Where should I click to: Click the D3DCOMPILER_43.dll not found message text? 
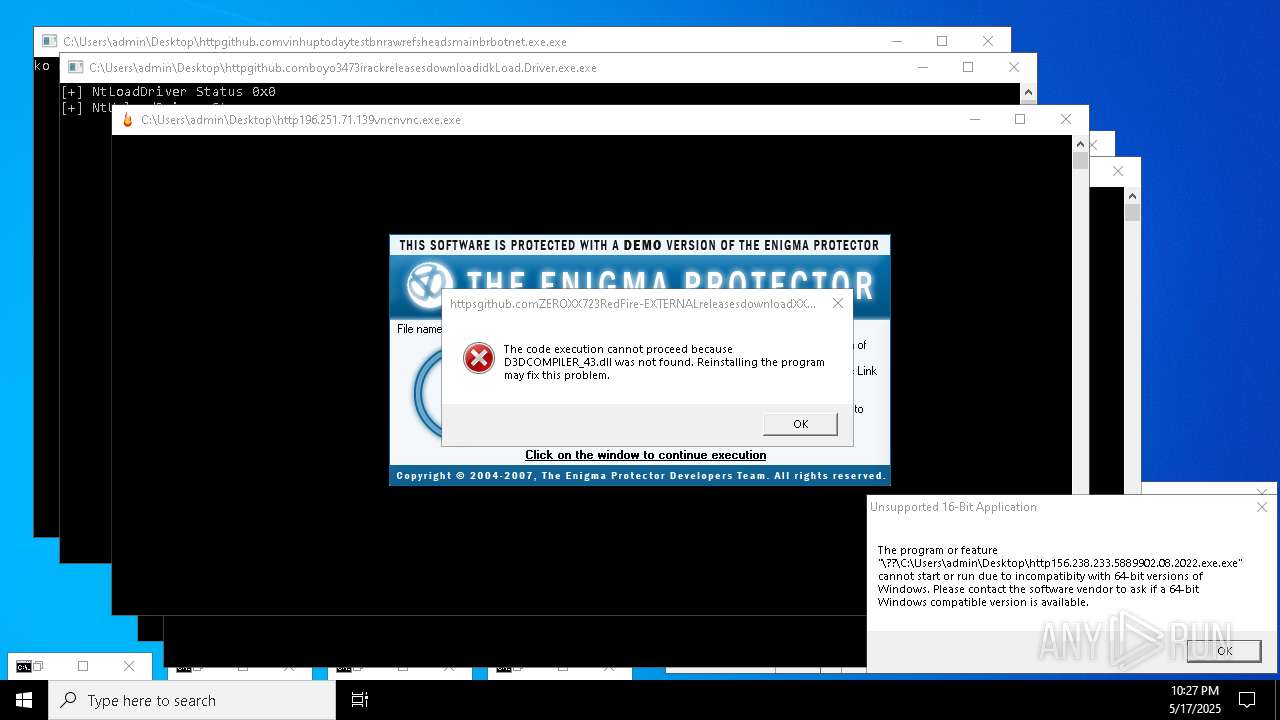click(664, 362)
